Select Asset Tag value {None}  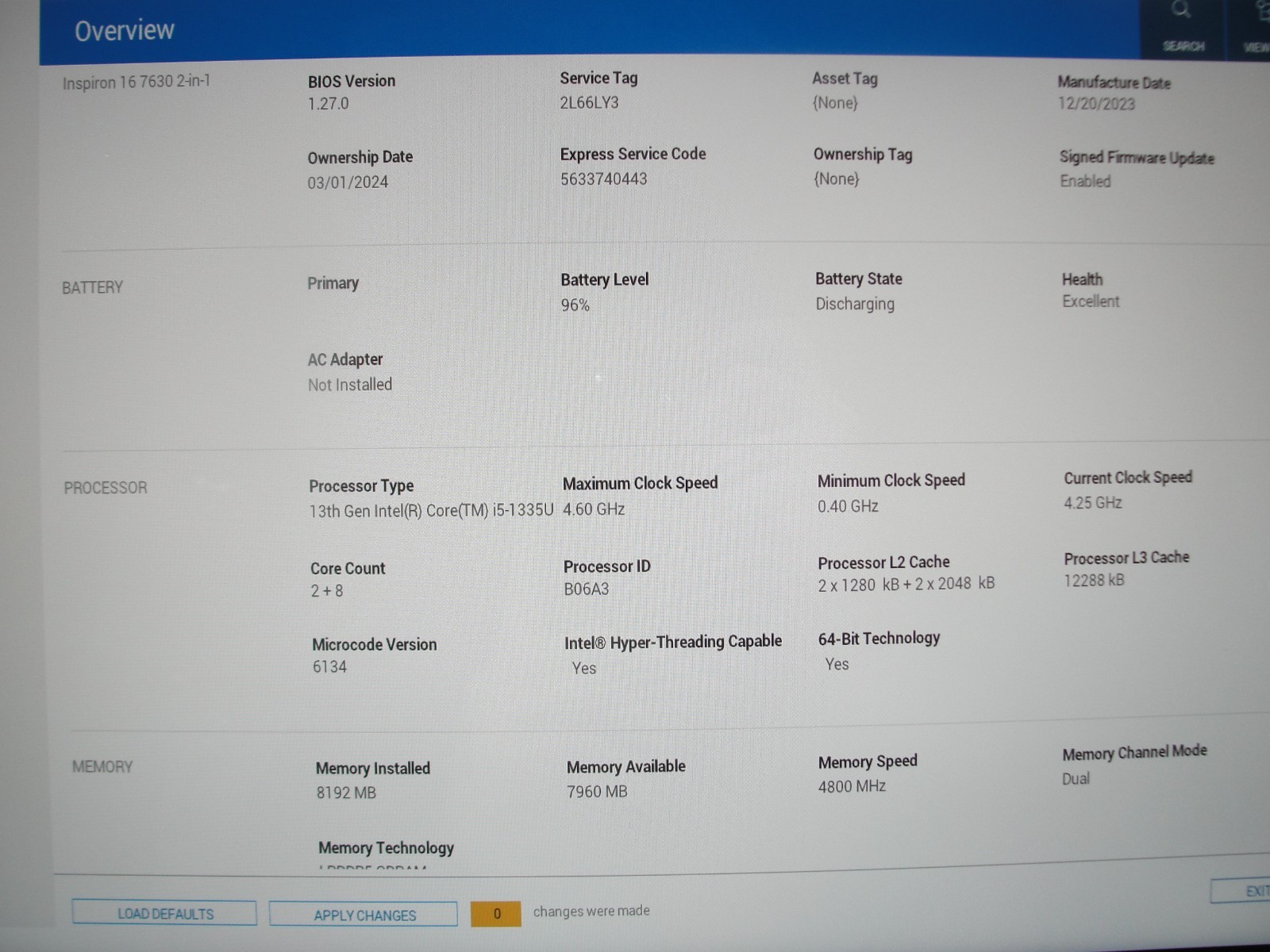(x=835, y=103)
